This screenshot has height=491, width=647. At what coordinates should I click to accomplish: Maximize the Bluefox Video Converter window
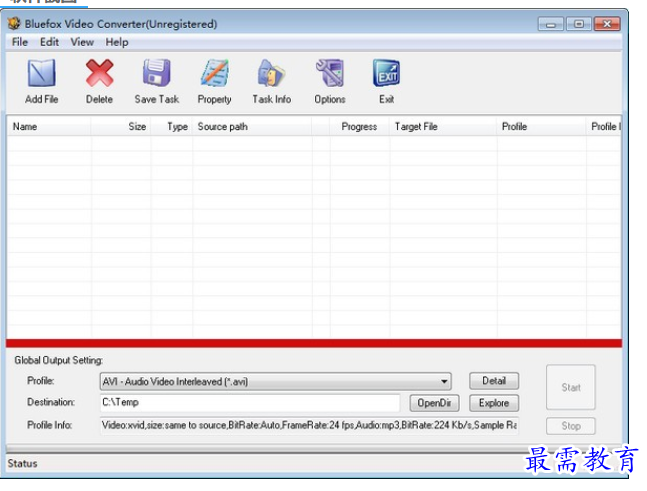(x=579, y=24)
